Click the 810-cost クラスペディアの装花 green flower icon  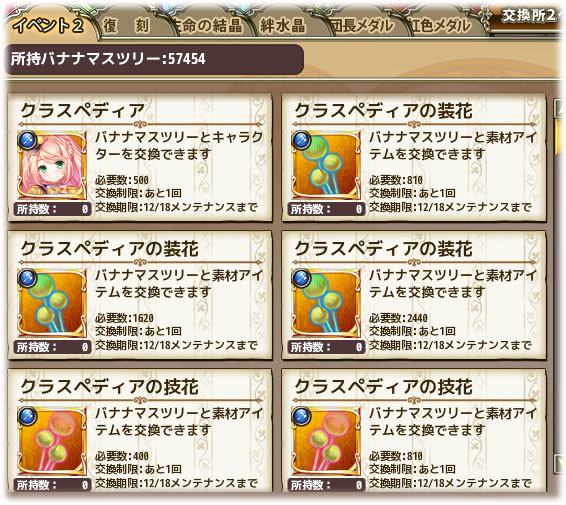point(326,165)
